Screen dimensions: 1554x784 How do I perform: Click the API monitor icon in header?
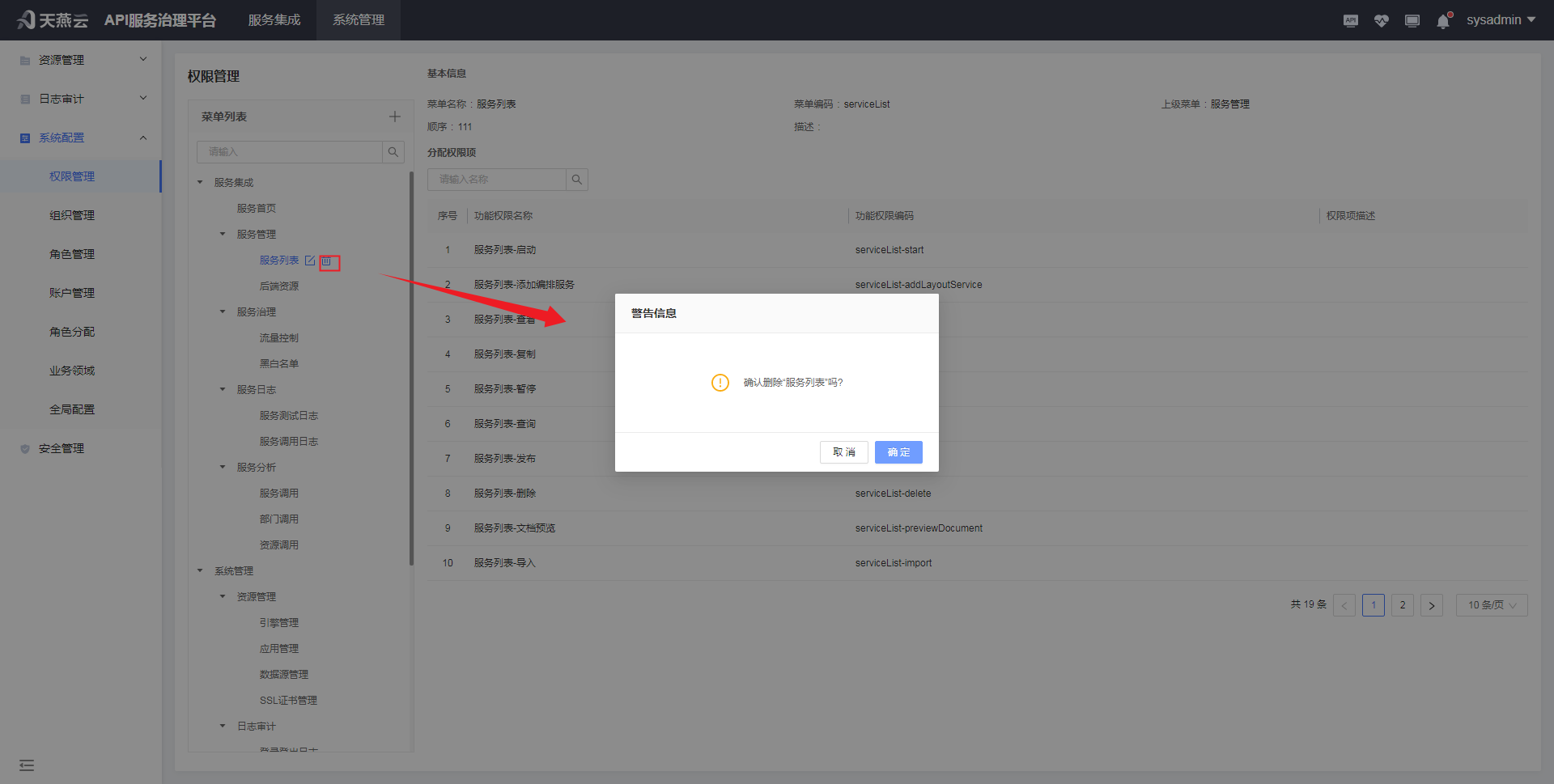tap(1350, 20)
